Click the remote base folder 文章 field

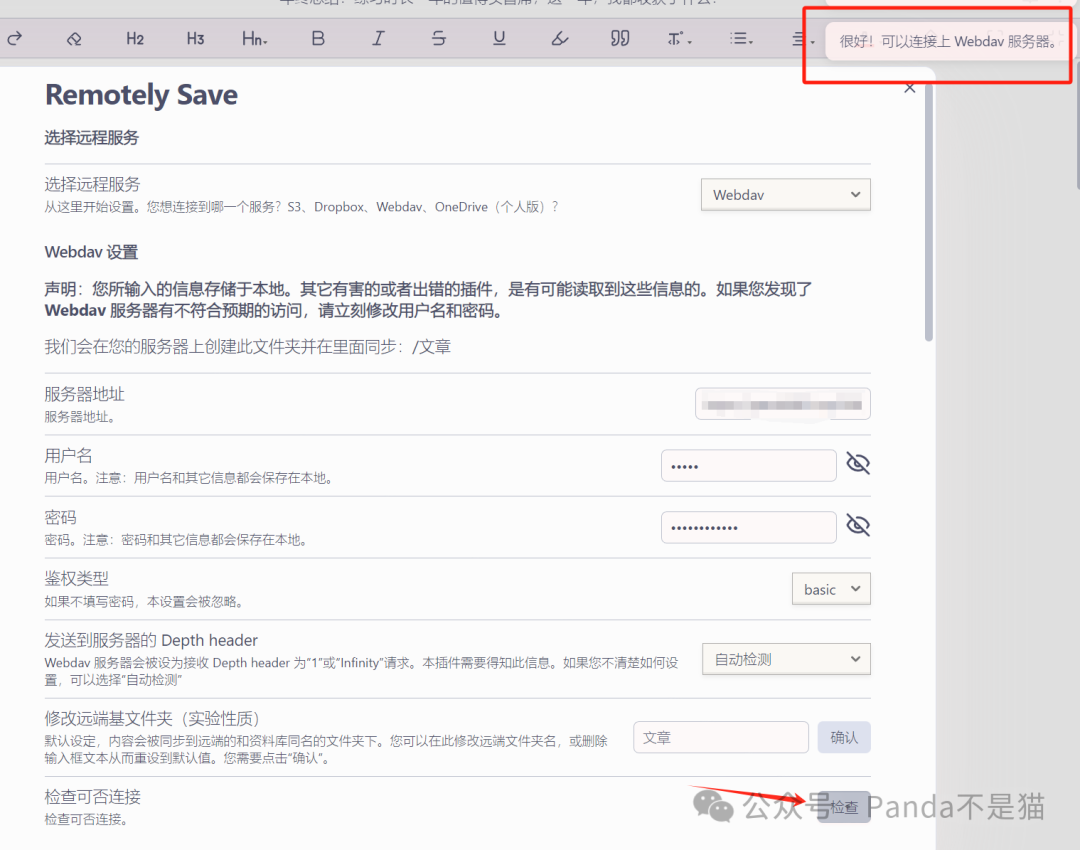(721, 738)
